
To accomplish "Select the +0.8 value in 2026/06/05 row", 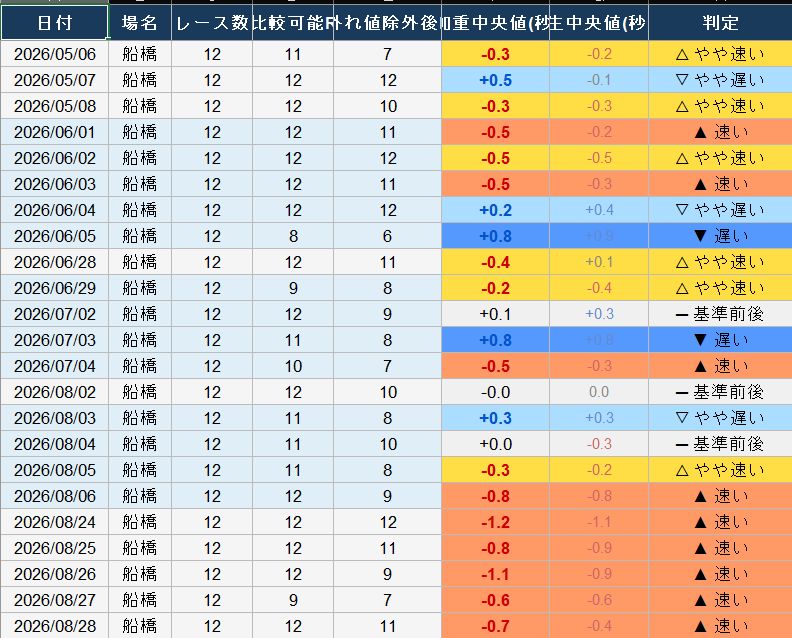I will [495, 236].
